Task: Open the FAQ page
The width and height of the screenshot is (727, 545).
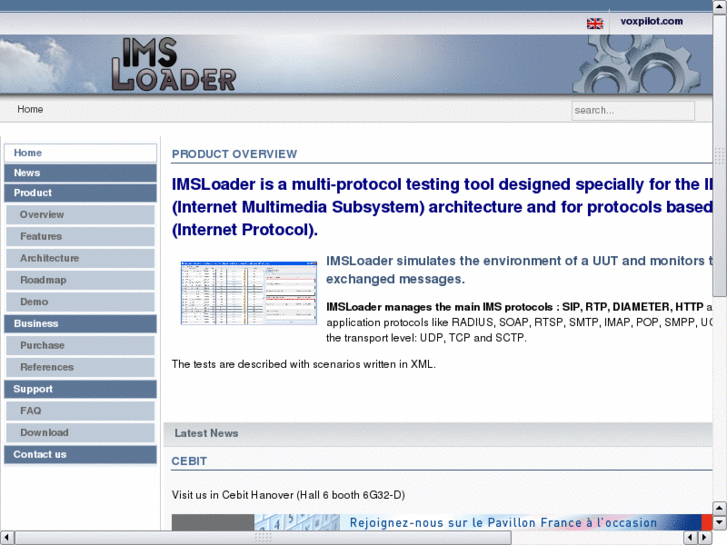Action: [x=80, y=410]
